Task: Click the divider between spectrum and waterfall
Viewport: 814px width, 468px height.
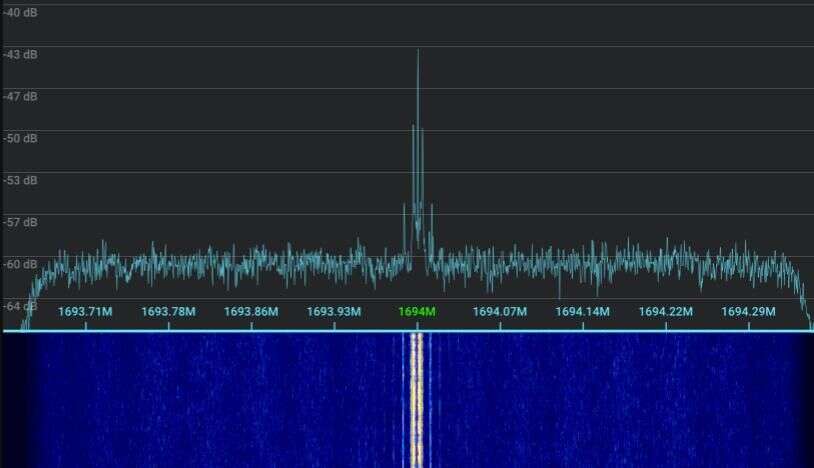Action: coord(407,330)
